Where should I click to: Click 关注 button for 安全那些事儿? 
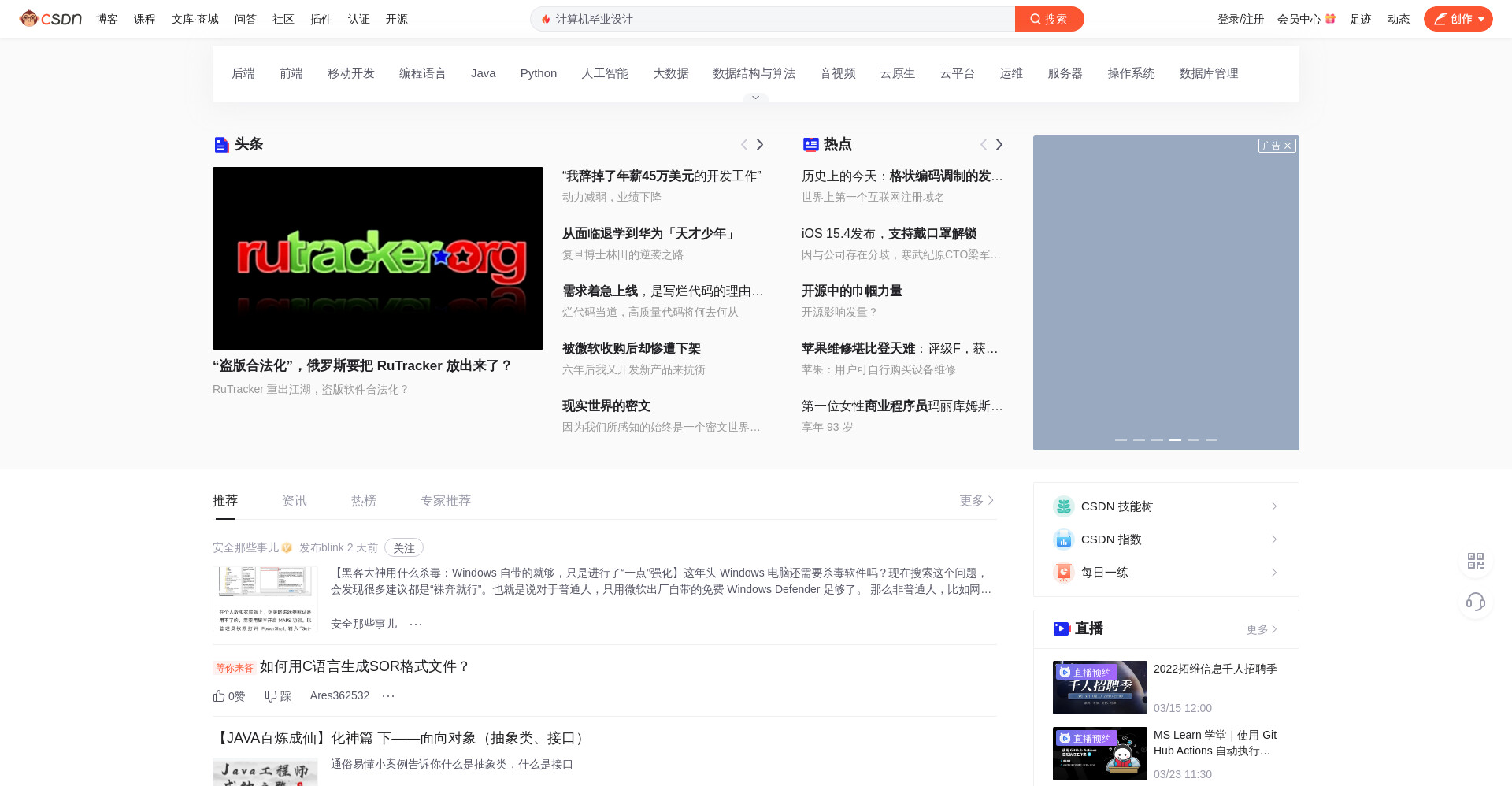click(x=404, y=547)
